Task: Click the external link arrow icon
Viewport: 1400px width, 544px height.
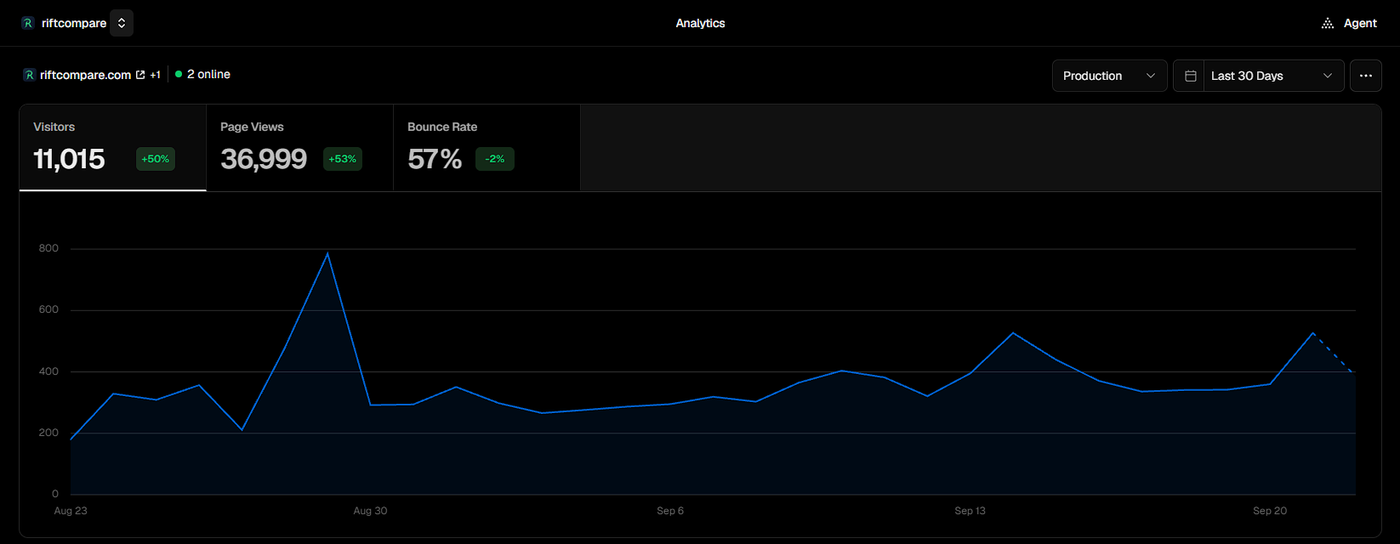Action: coord(140,75)
